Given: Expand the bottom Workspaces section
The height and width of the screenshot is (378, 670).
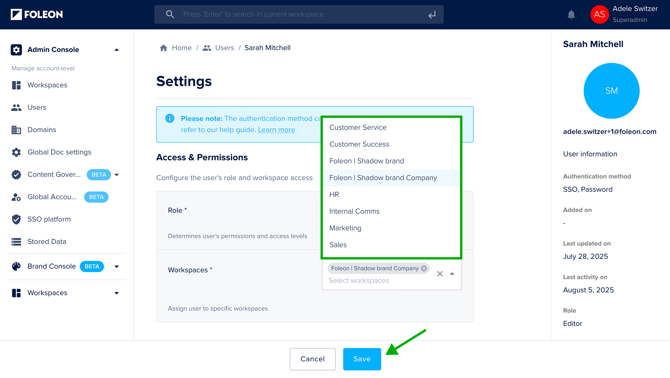Looking at the screenshot, I should (117, 293).
